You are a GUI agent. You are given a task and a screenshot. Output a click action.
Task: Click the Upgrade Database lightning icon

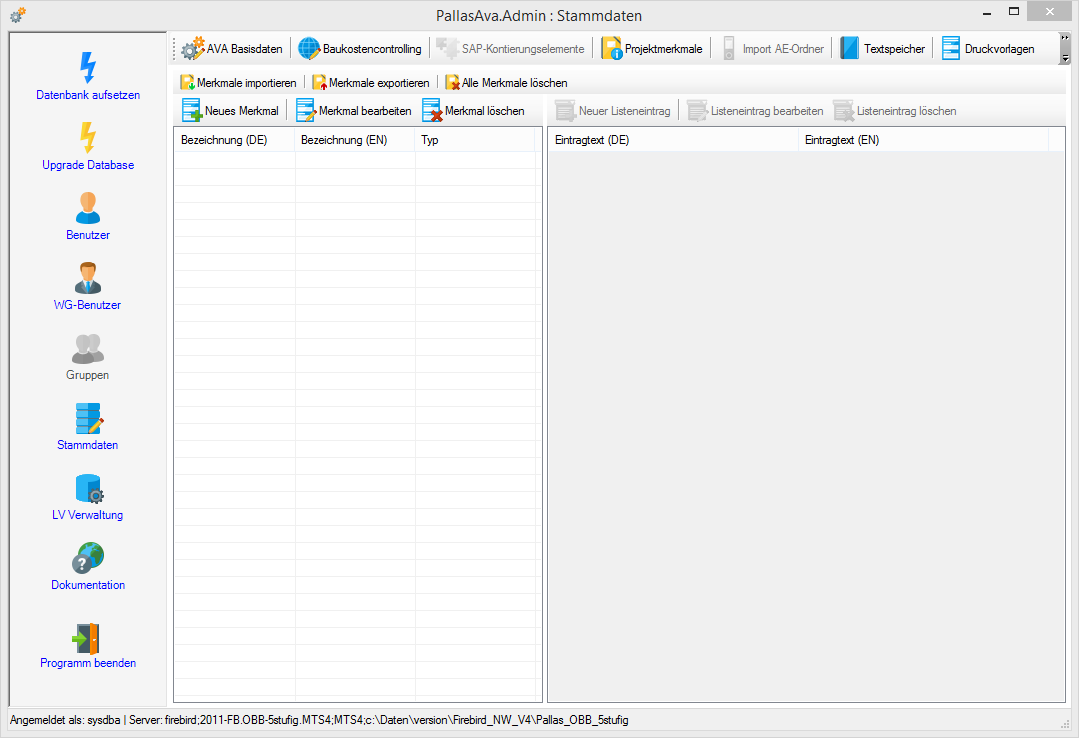(x=87, y=138)
